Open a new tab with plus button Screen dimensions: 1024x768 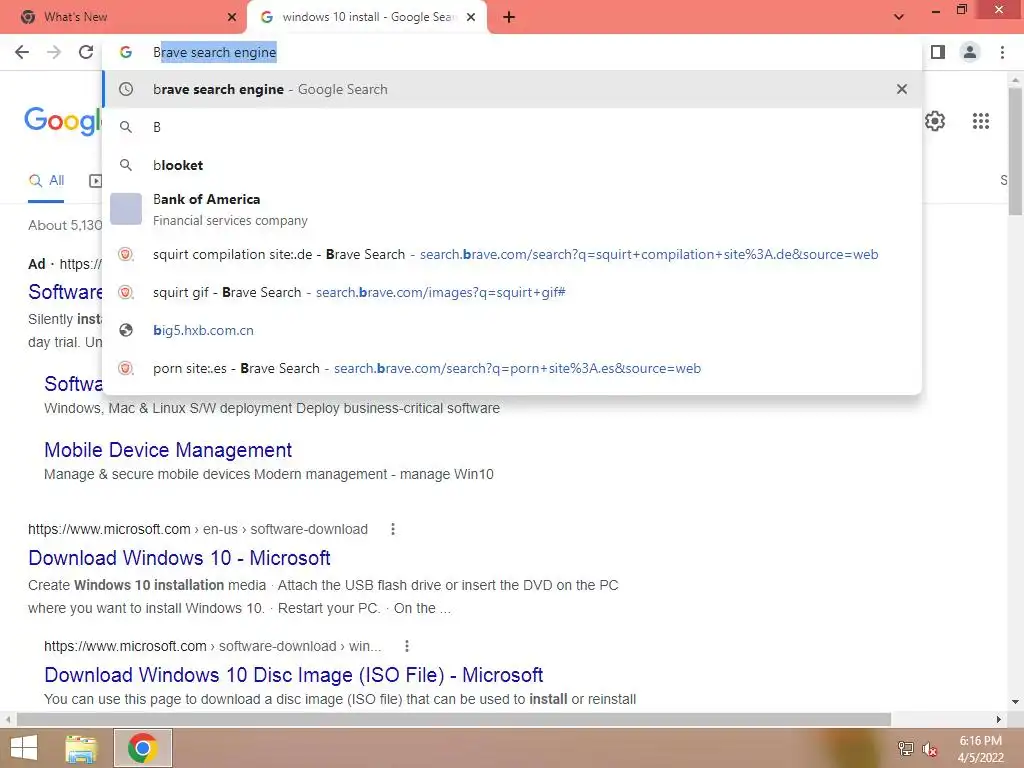(509, 17)
